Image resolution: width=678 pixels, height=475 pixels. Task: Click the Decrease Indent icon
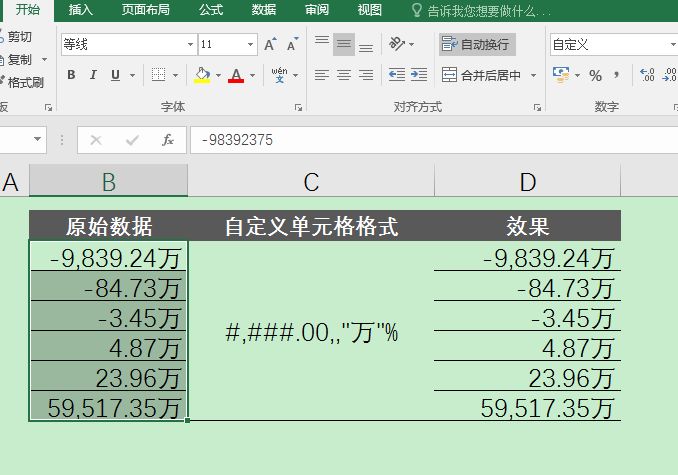pos(397,75)
